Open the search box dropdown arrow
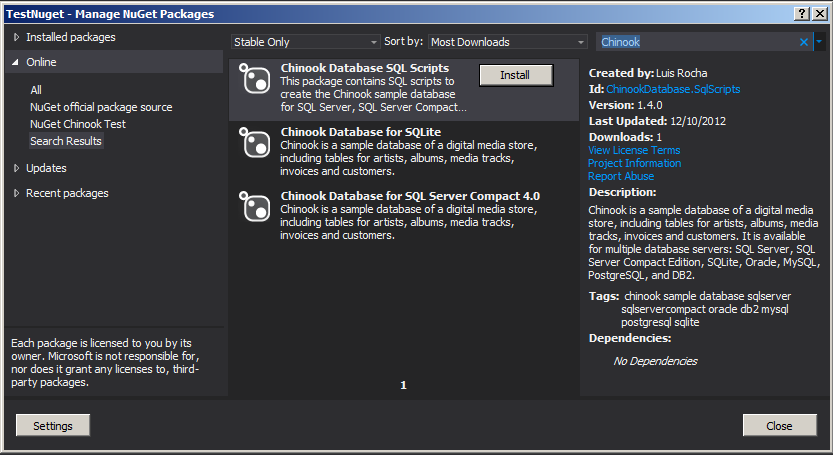This screenshot has width=833, height=455. [x=819, y=42]
